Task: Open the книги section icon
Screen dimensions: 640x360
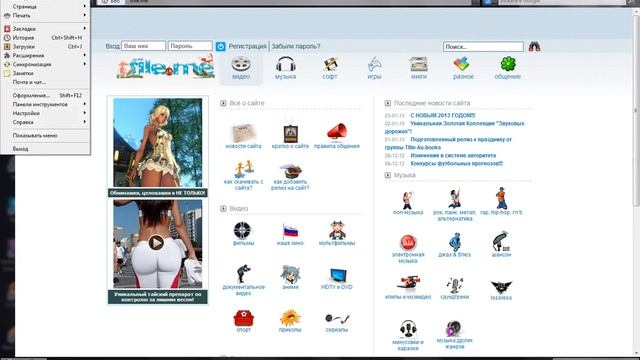Action: coord(419,64)
